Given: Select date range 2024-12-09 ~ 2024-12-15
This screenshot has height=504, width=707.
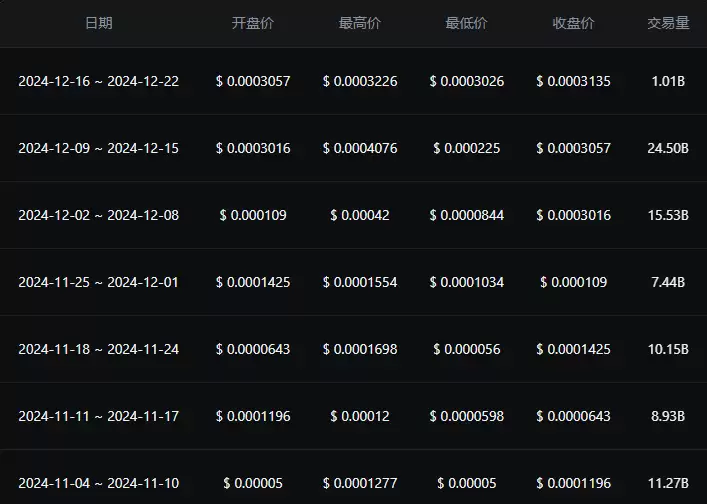Looking at the screenshot, I should click(x=99, y=148).
